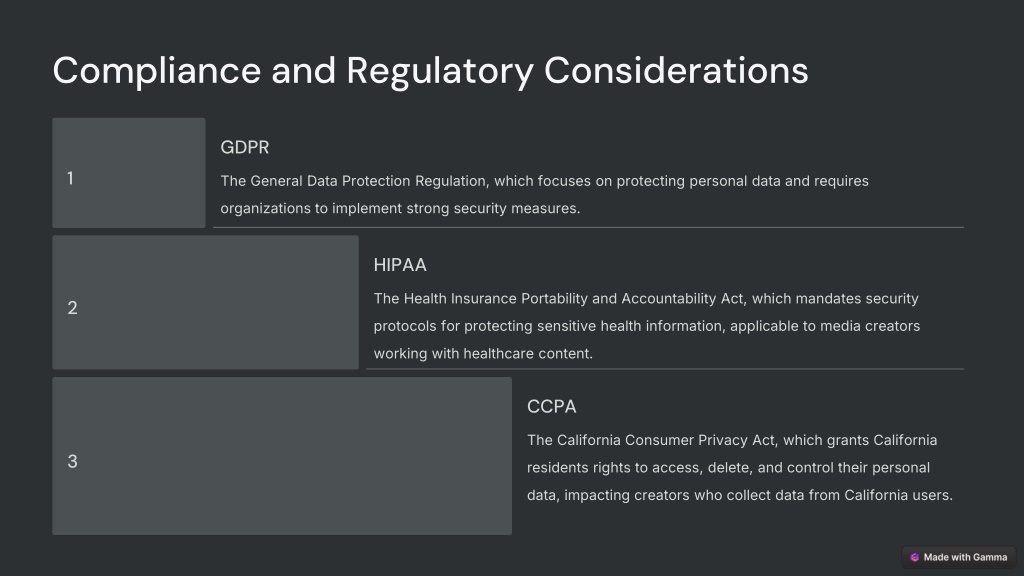Click the divider line under GDPR section
Image resolution: width=1024 pixels, height=576 pixels.
point(588,227)
